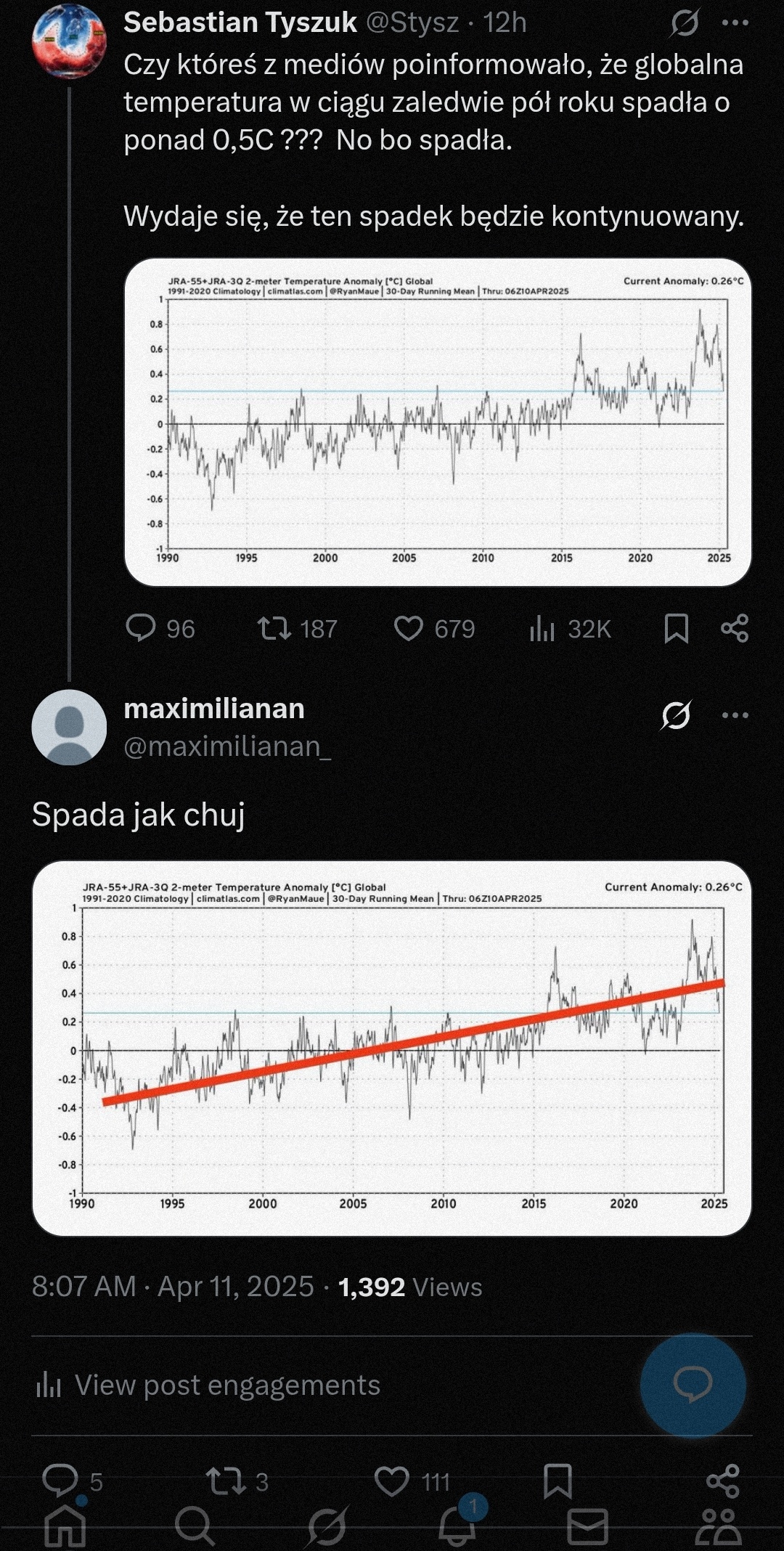Screen dimensions: 784x1551
Task: Go to Search tab in bottom navigation
Action: (195, 1525)
